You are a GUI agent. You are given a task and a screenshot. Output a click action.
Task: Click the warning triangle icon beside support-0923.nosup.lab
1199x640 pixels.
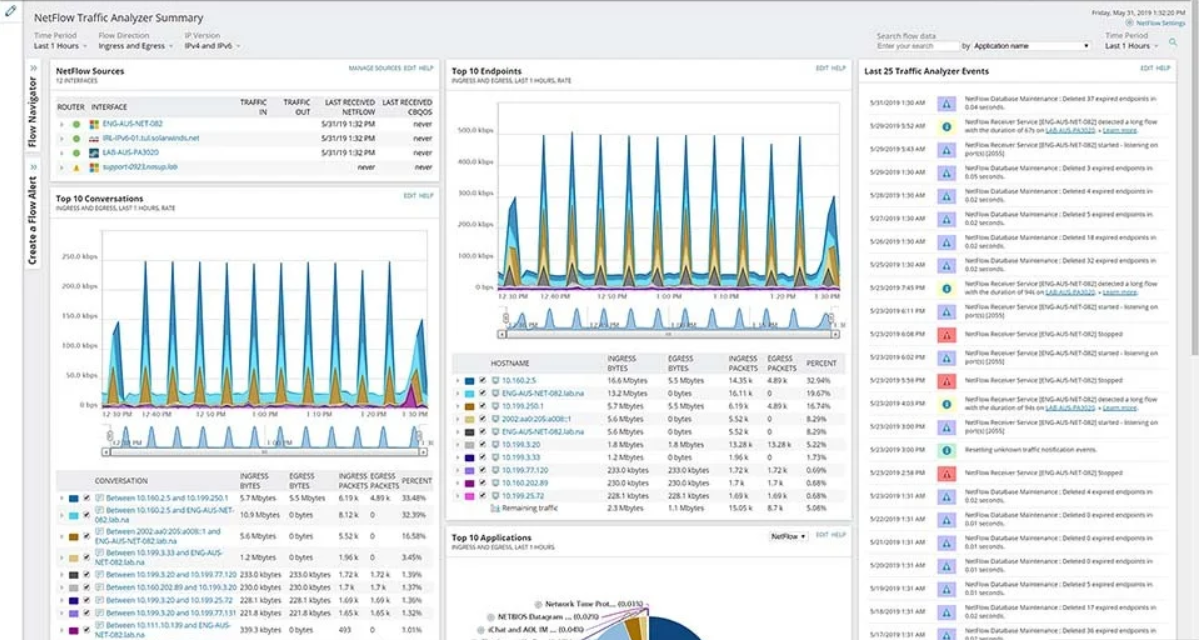pos(76,167)
